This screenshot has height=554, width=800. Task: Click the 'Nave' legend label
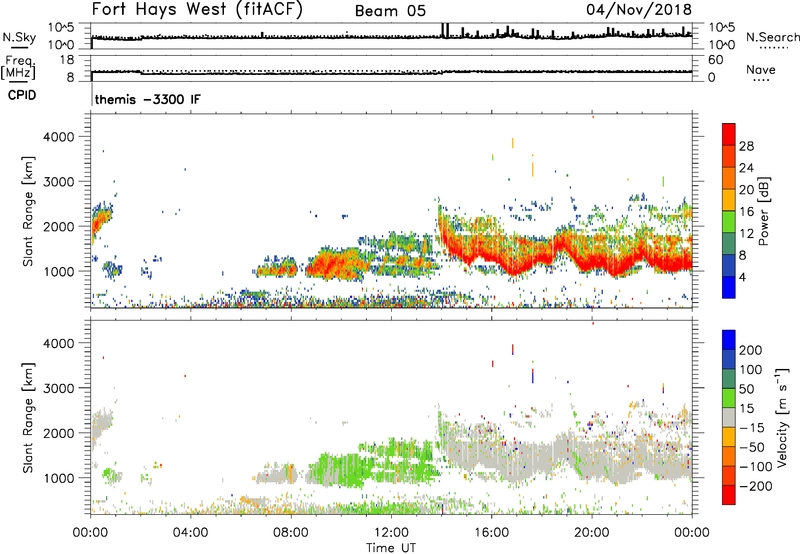(x=761, y=70)
